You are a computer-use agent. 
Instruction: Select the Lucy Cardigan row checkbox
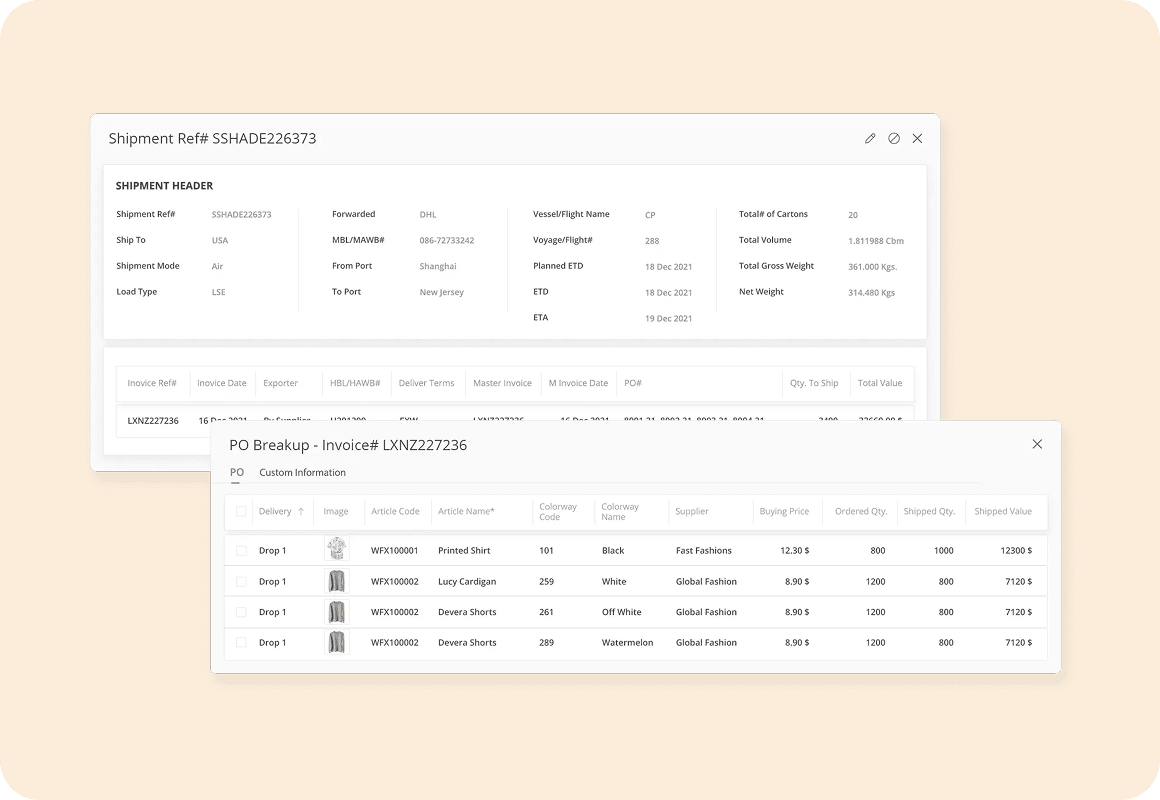coord(241,582)
